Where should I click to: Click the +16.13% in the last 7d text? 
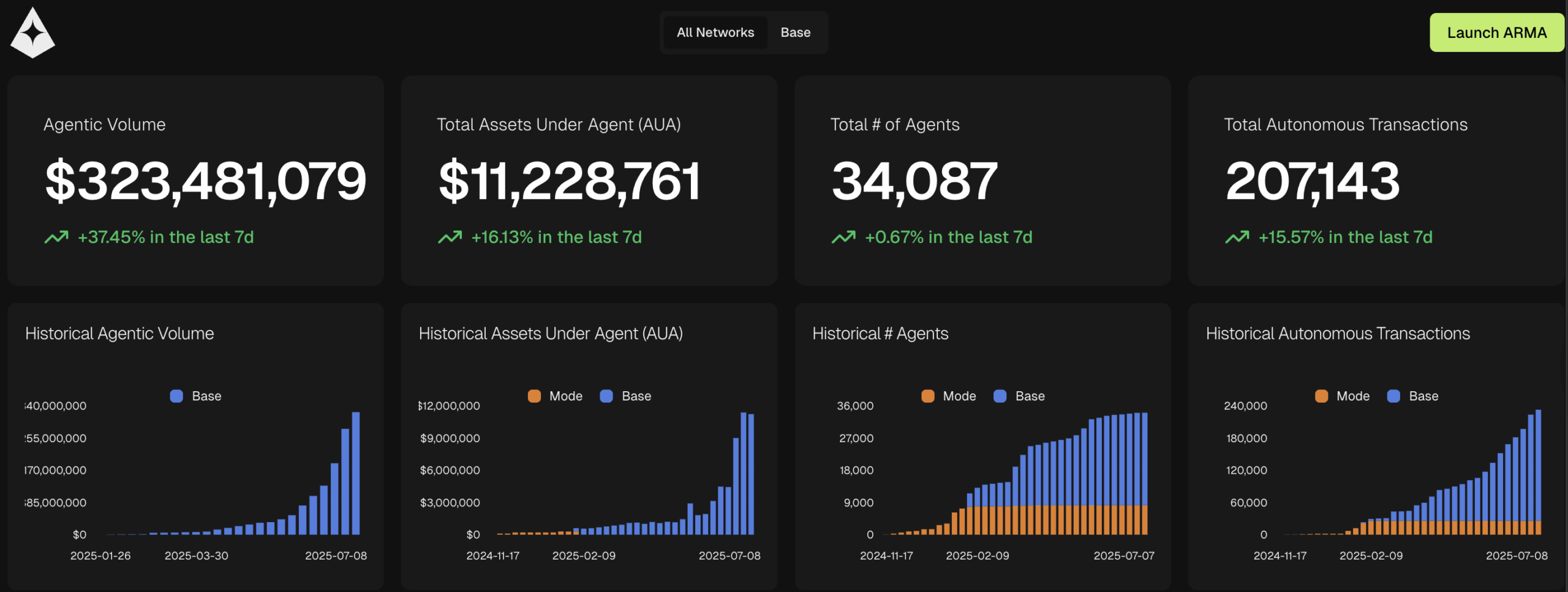point(556,237)
